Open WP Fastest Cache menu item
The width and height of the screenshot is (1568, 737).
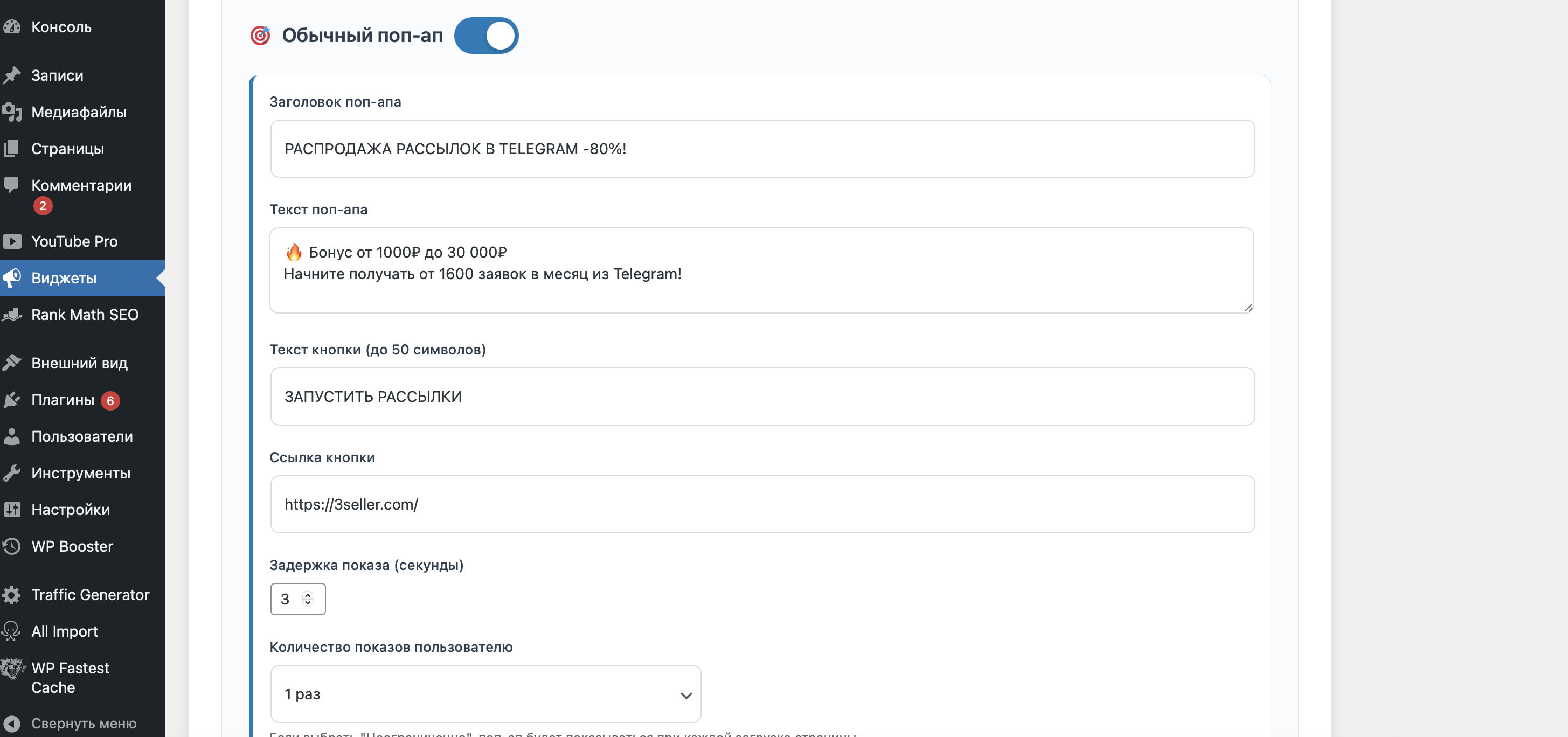pyautogui.click(x=82, y=677)
